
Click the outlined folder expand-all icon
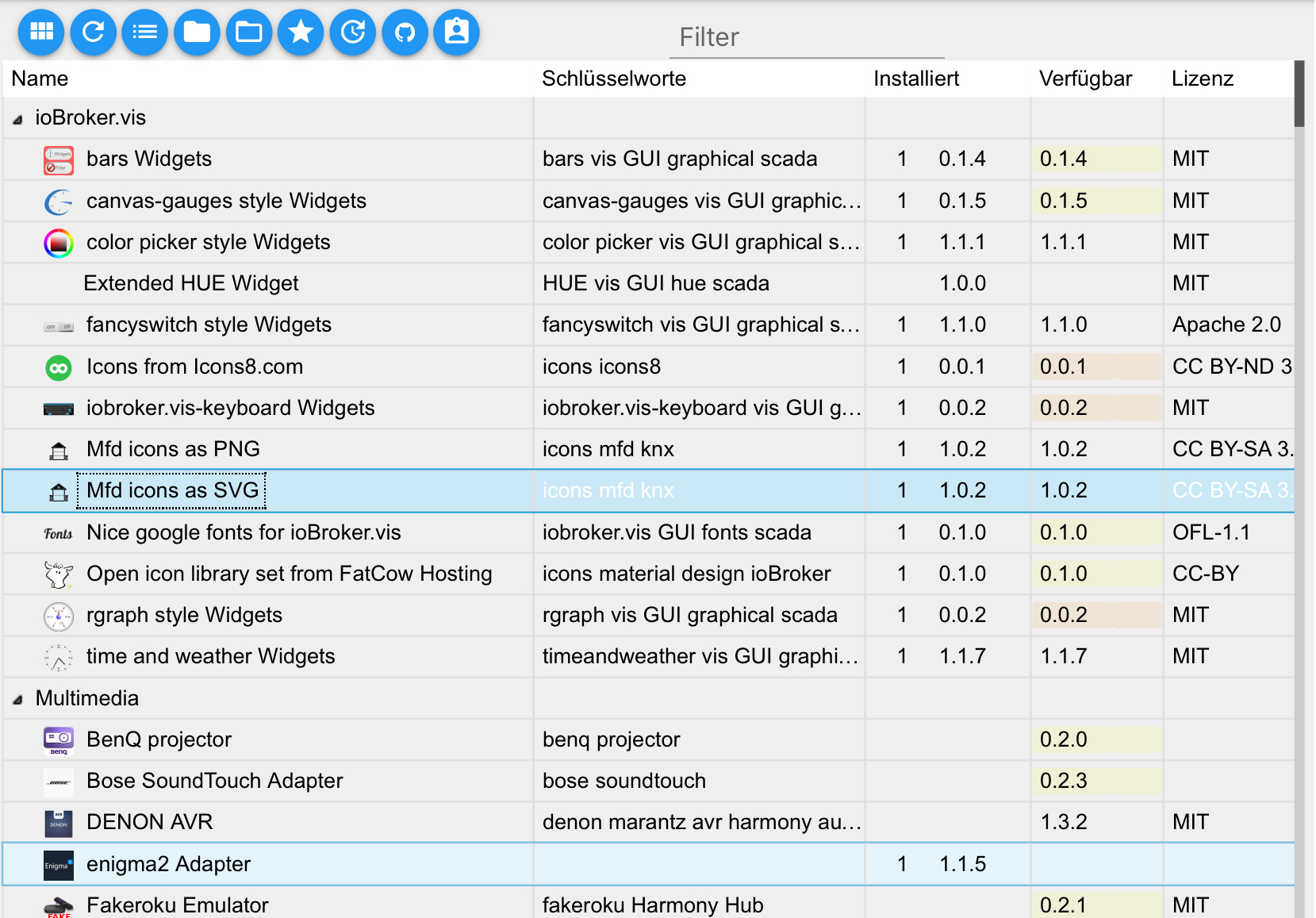click(249, 33)
